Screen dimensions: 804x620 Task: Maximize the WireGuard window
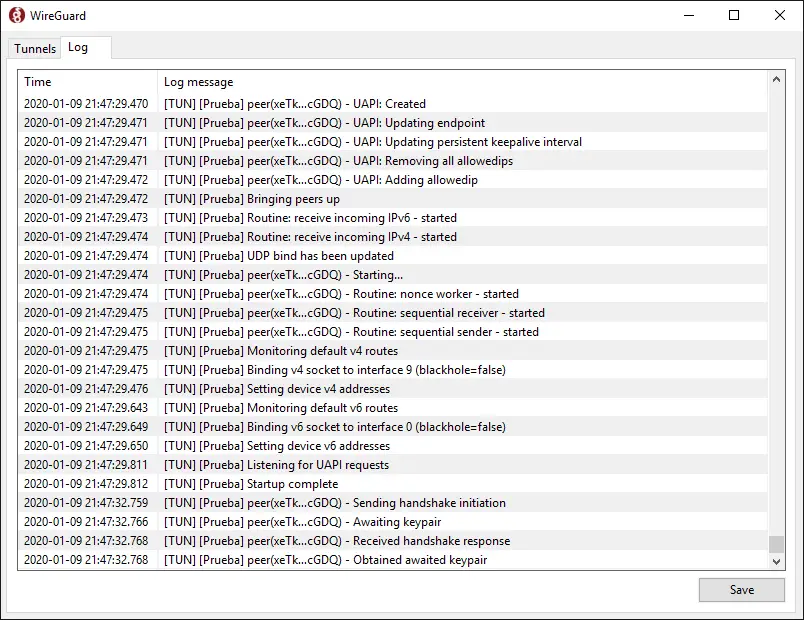[x=734, y=15]
